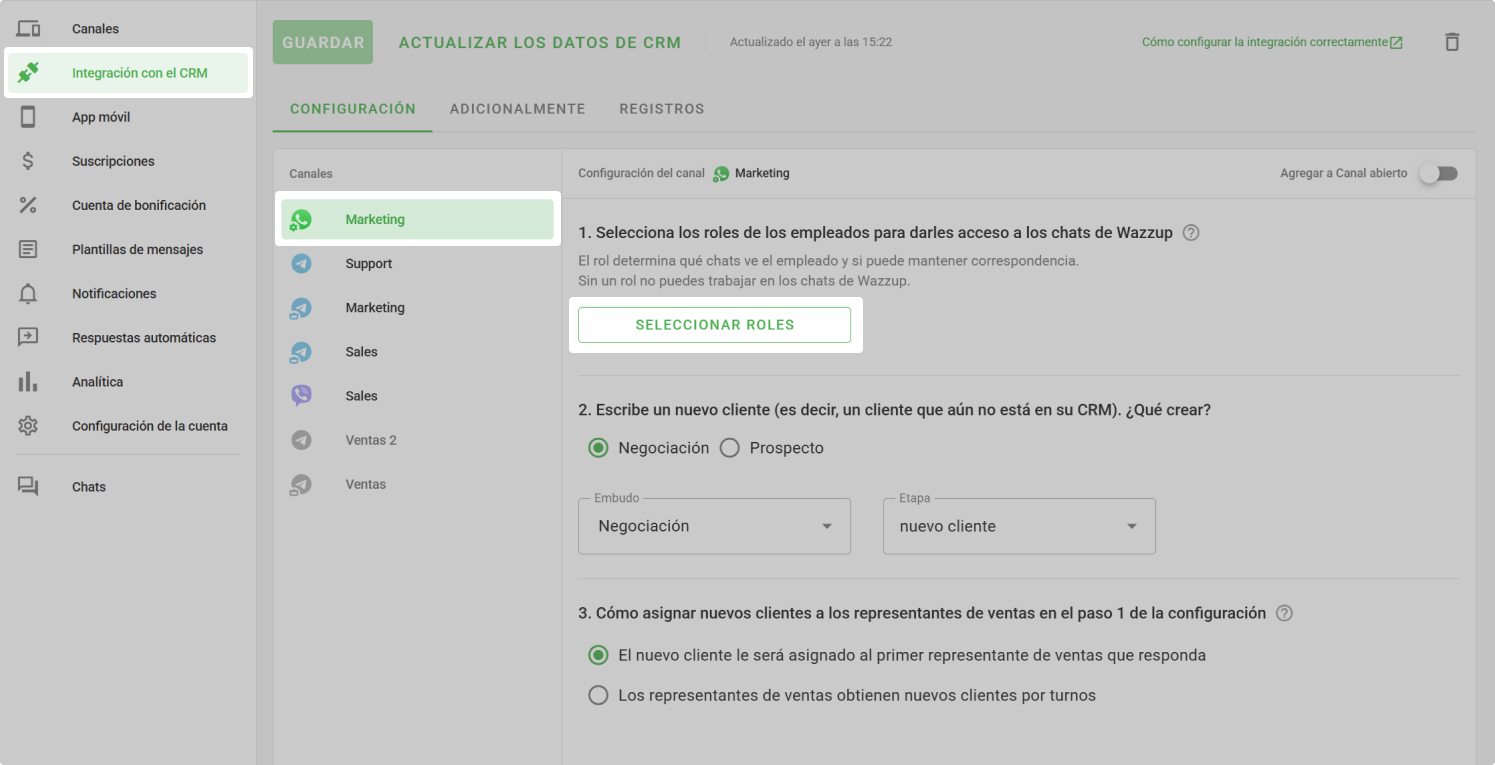Open the Cómo configurar la integración correctamente link
The height and width of the screenshot is (765, 1495).
click(1272, 42)
